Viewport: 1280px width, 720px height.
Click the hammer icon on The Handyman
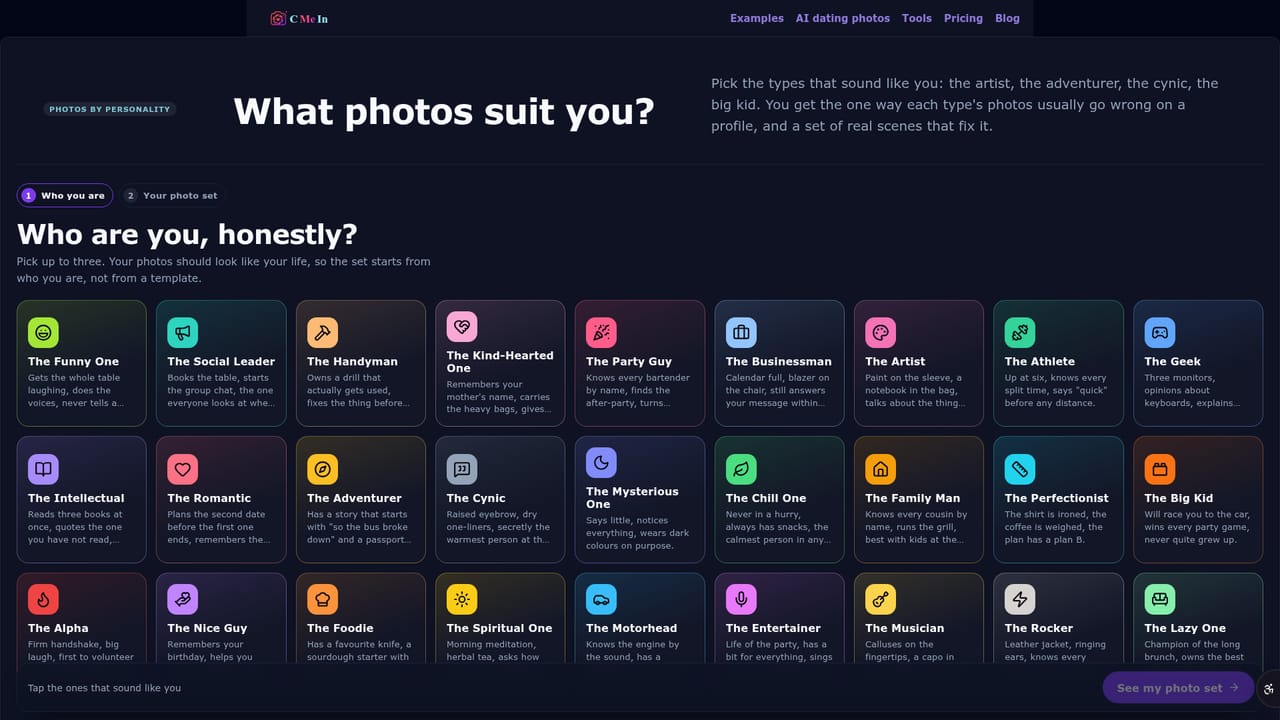coord(322,332)
